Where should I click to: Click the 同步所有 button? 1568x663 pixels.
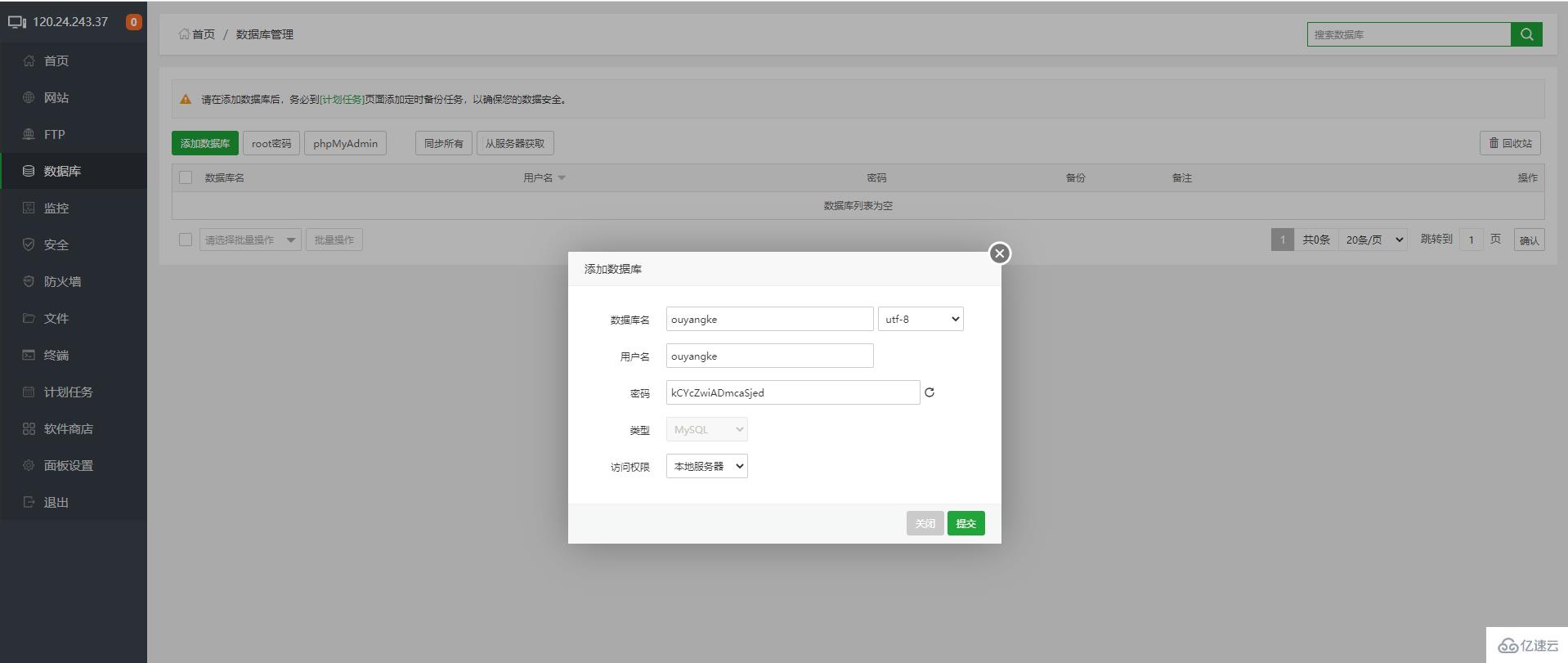point(444,143)
